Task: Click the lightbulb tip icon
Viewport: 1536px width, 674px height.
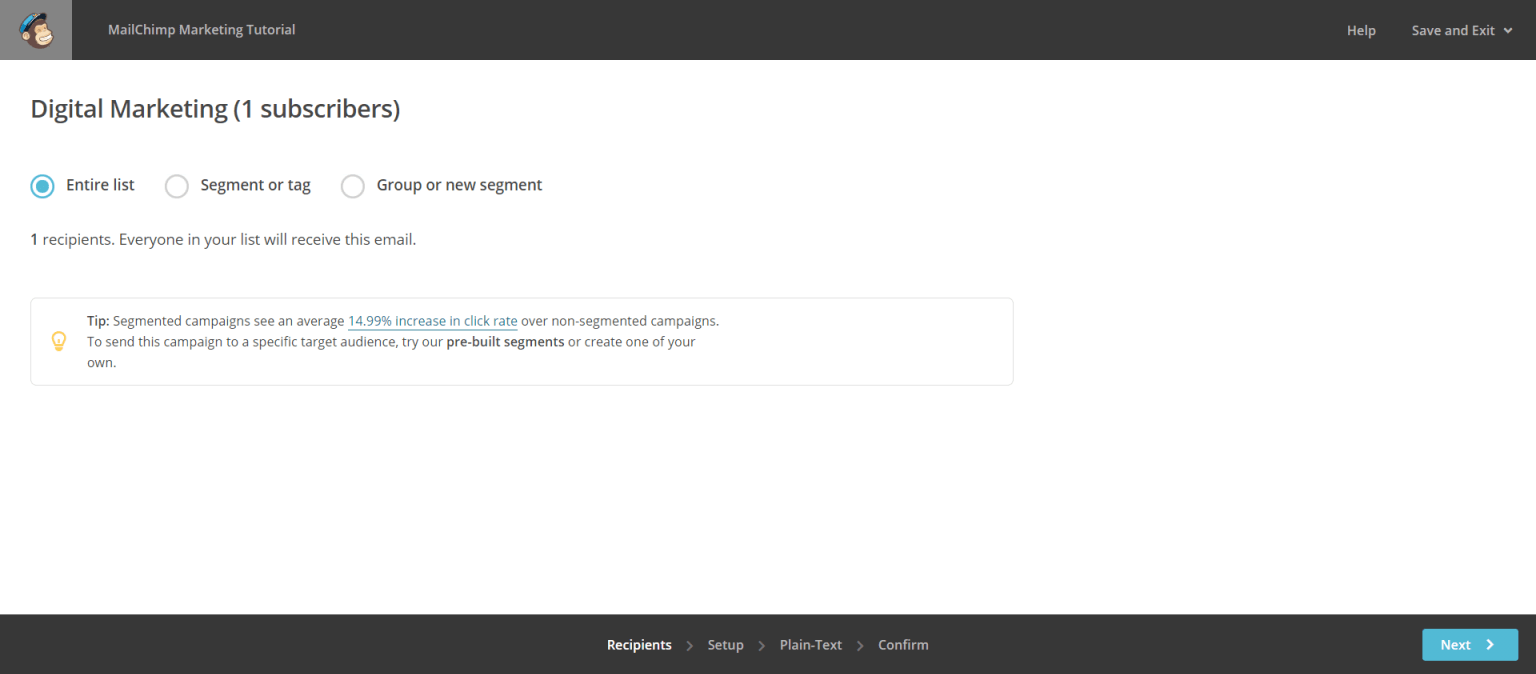Action: (59, 341)
